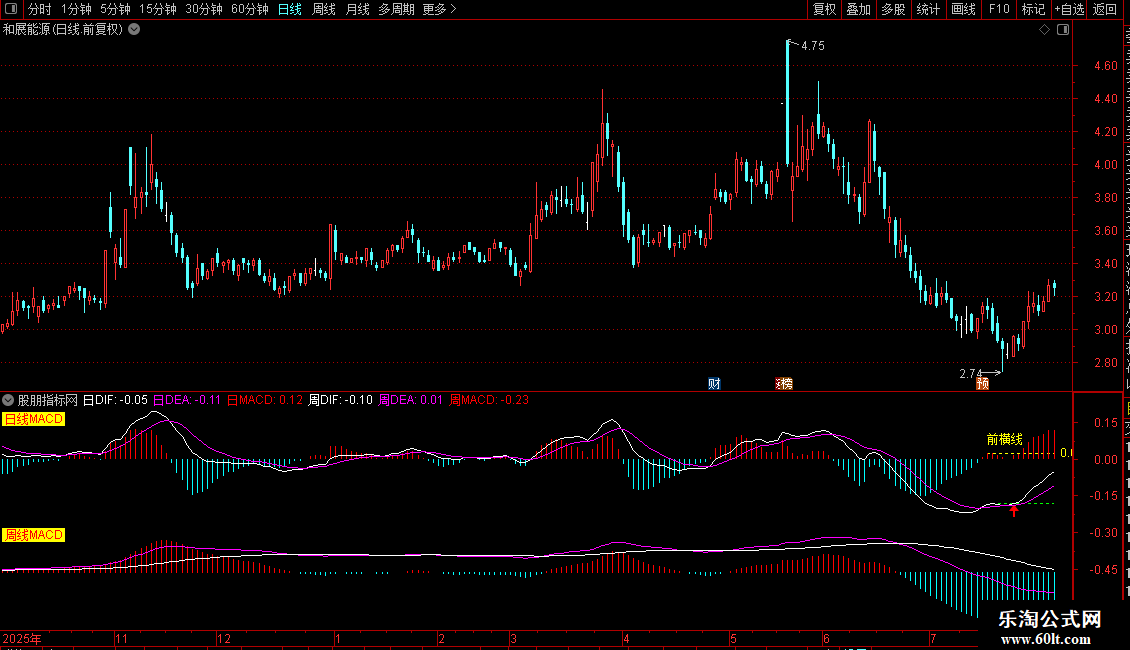The height and width of the screenshot is (650, 1130).
Task: Select the 日线 daily chart tab
Action: click(290, 9)
